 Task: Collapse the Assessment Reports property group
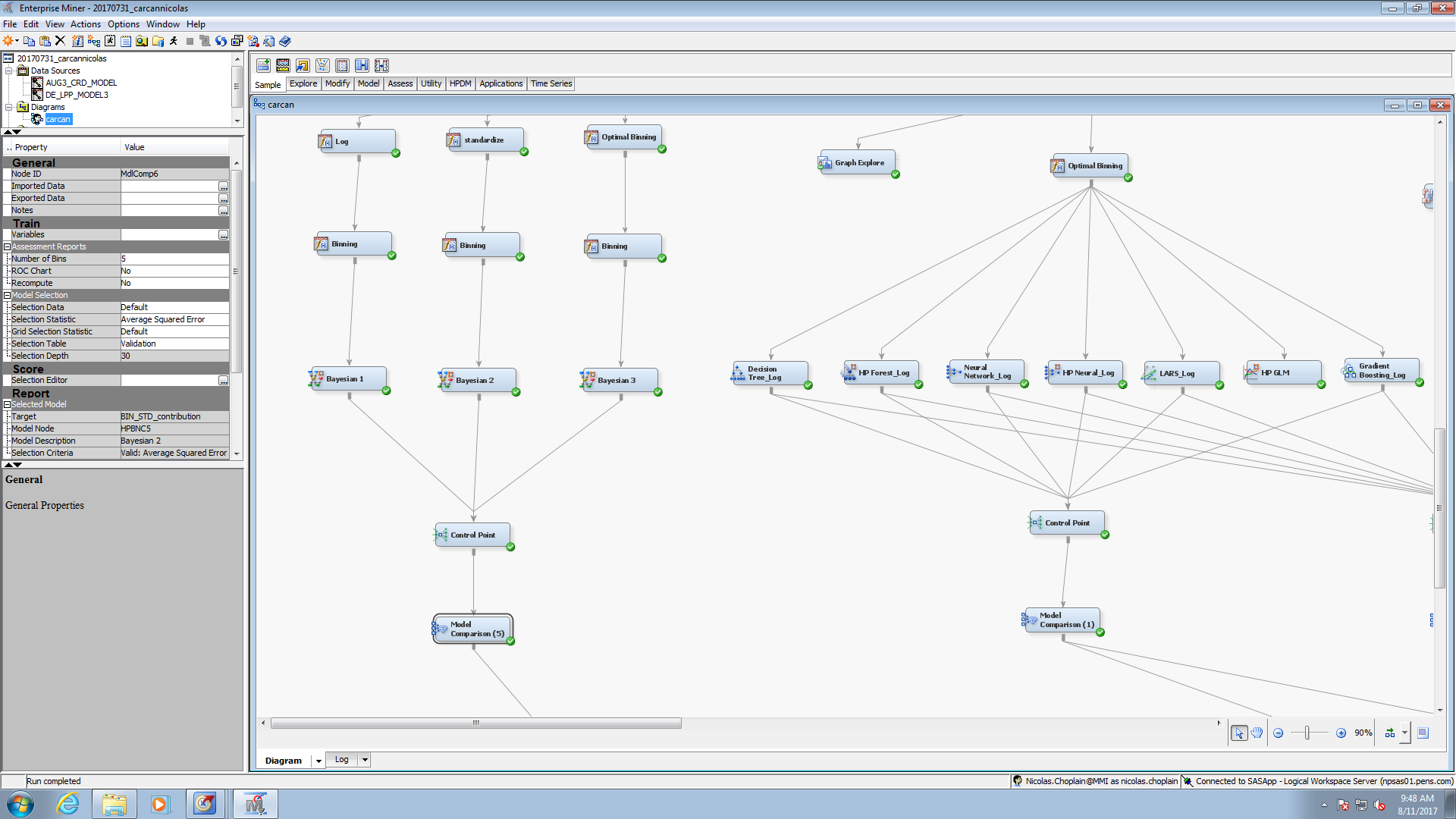pos(7,246)
